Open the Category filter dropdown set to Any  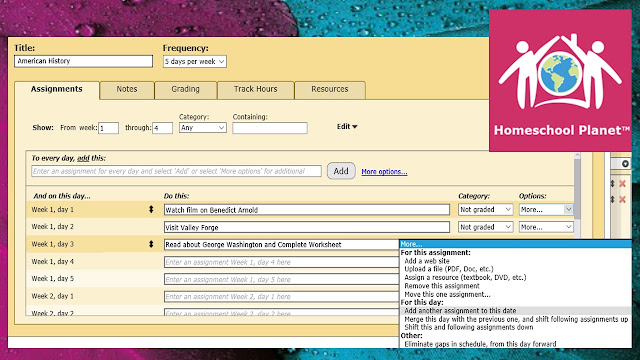[202, 128]
